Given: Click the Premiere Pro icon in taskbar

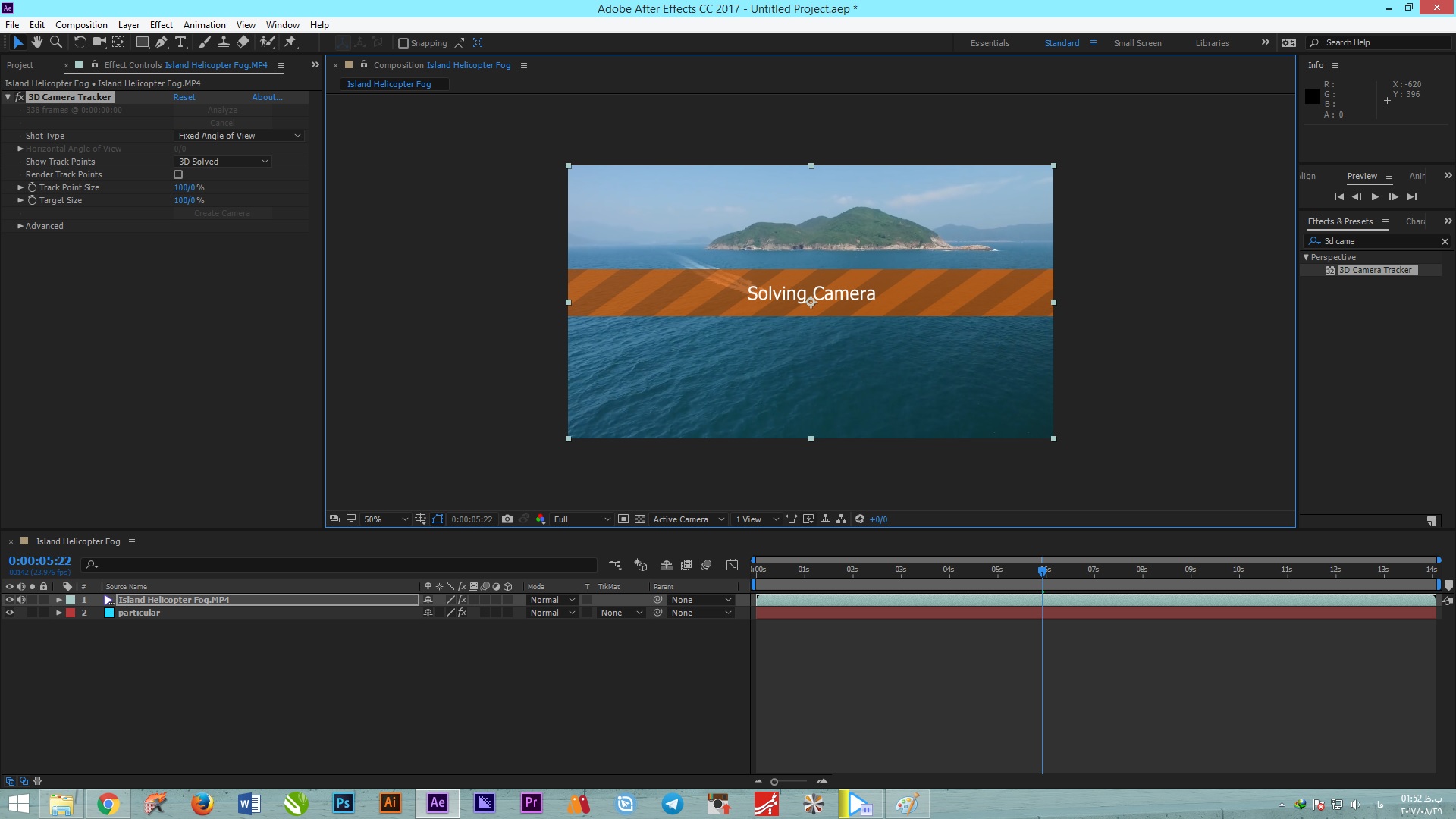Looking at the screenshot, I should point(530,804).
